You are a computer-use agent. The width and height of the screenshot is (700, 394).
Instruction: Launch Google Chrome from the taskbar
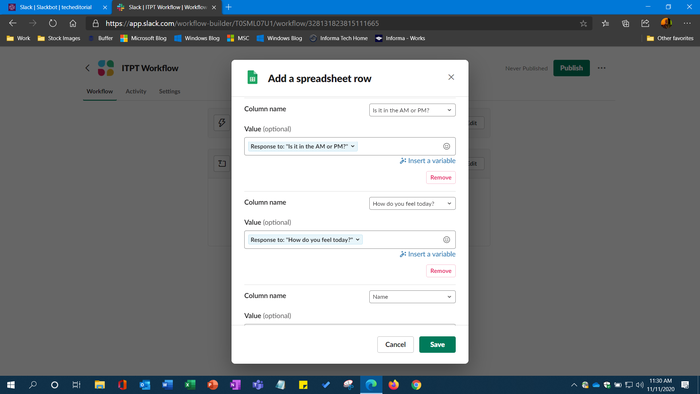[416, 385]
